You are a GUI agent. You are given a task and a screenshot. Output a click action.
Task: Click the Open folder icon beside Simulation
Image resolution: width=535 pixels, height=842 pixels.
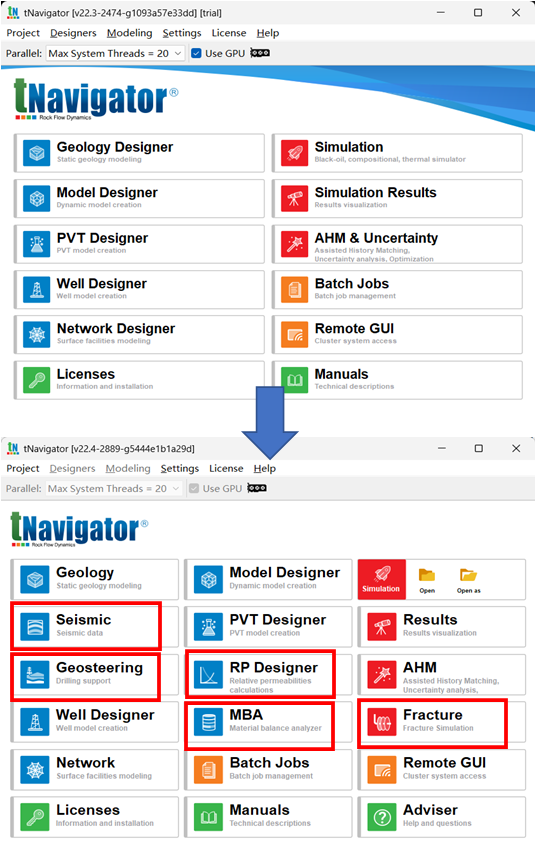point(427,579)
